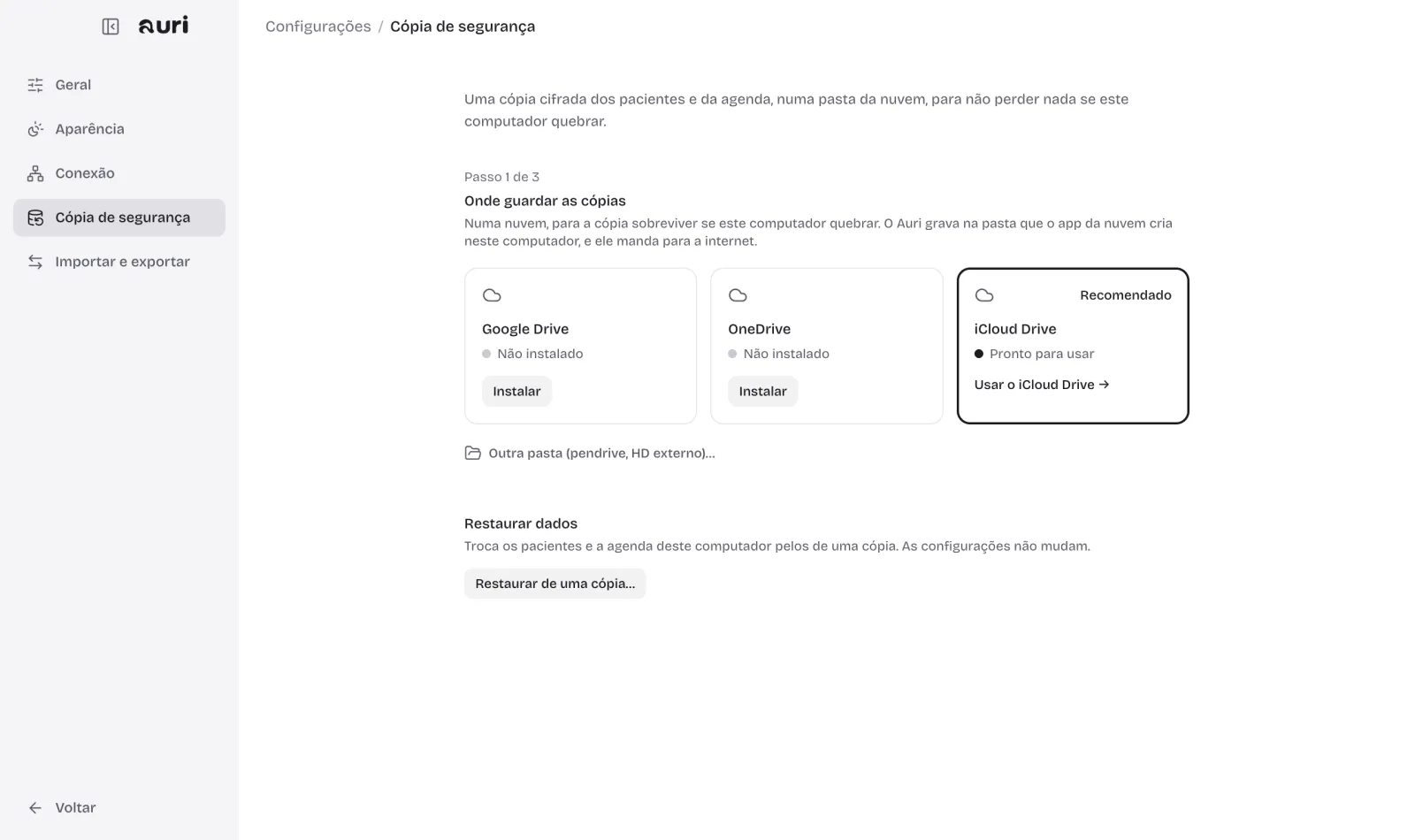Click the folder icon beside Outra pasta
1415x840 pixels.
pos(473,453)
